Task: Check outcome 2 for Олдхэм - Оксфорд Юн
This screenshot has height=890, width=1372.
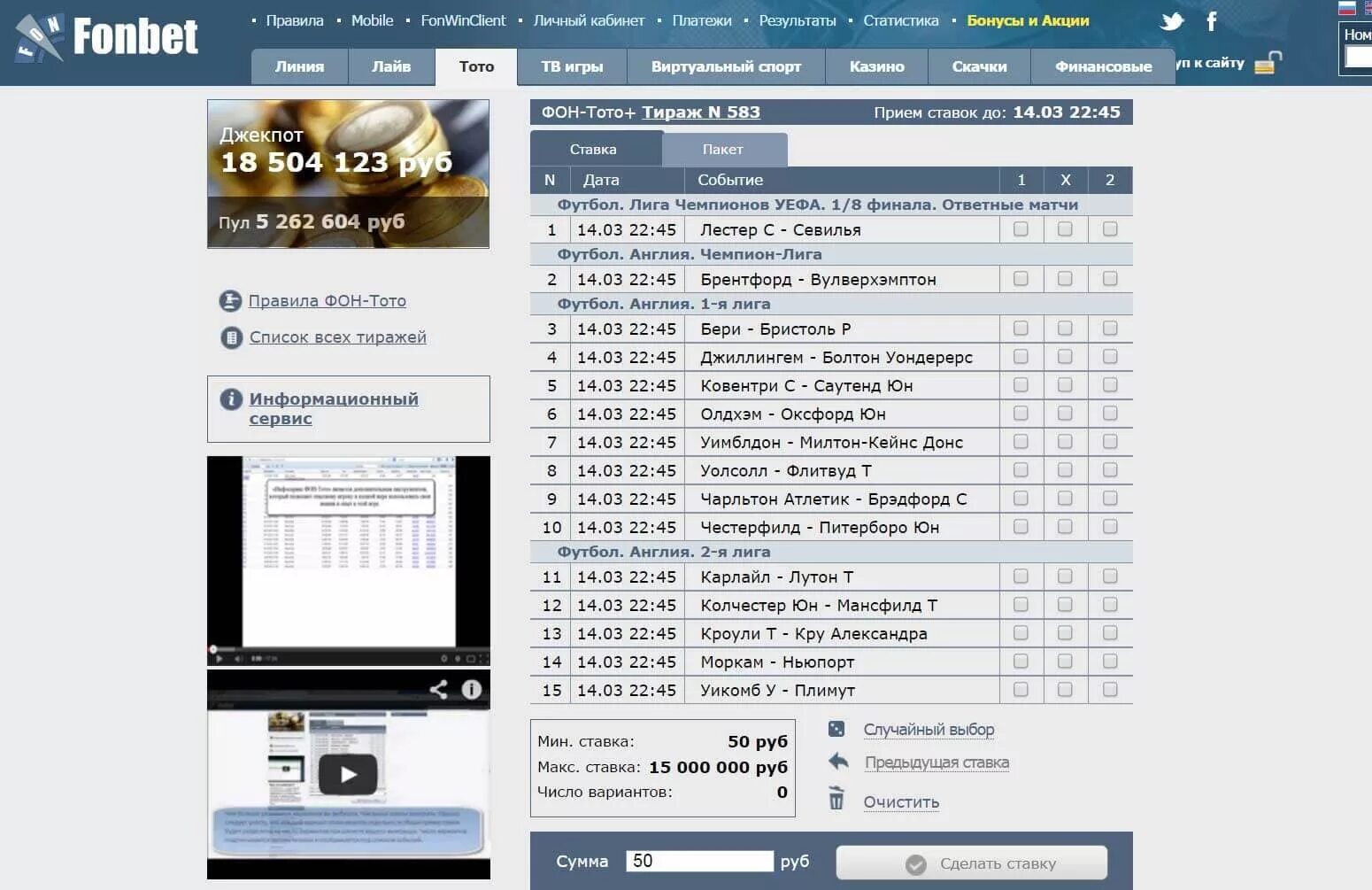Action: [x=1110, y=414]
